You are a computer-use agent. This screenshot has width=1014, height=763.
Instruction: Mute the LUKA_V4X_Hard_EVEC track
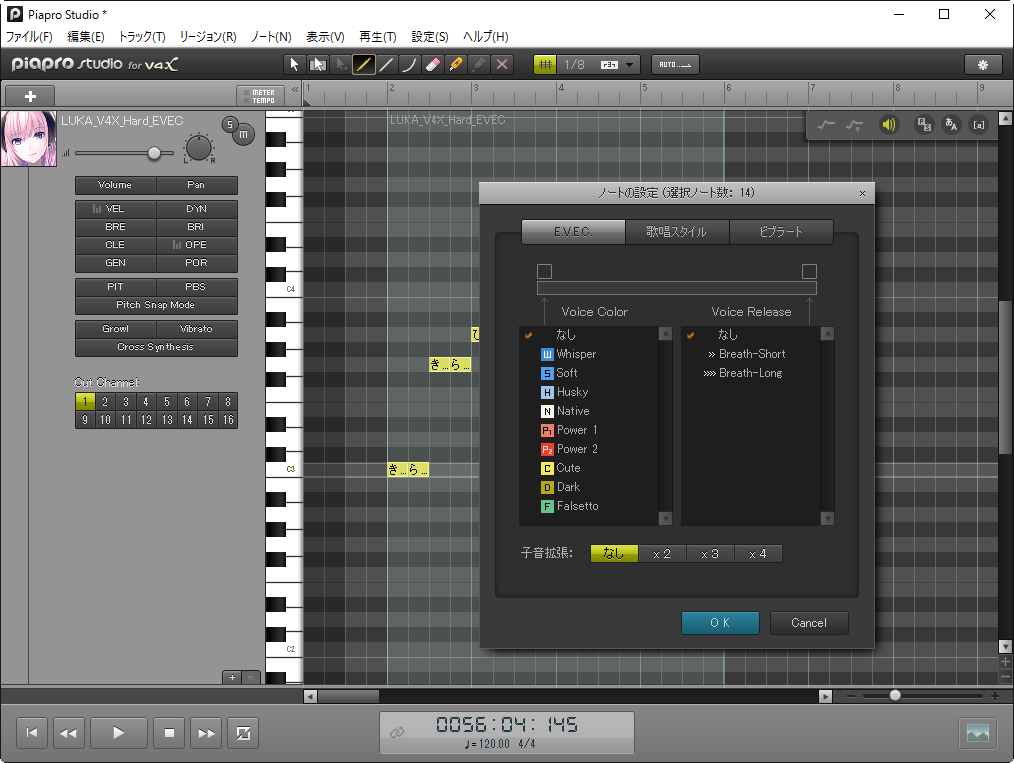pyautogui.click(x=244, y=134)
